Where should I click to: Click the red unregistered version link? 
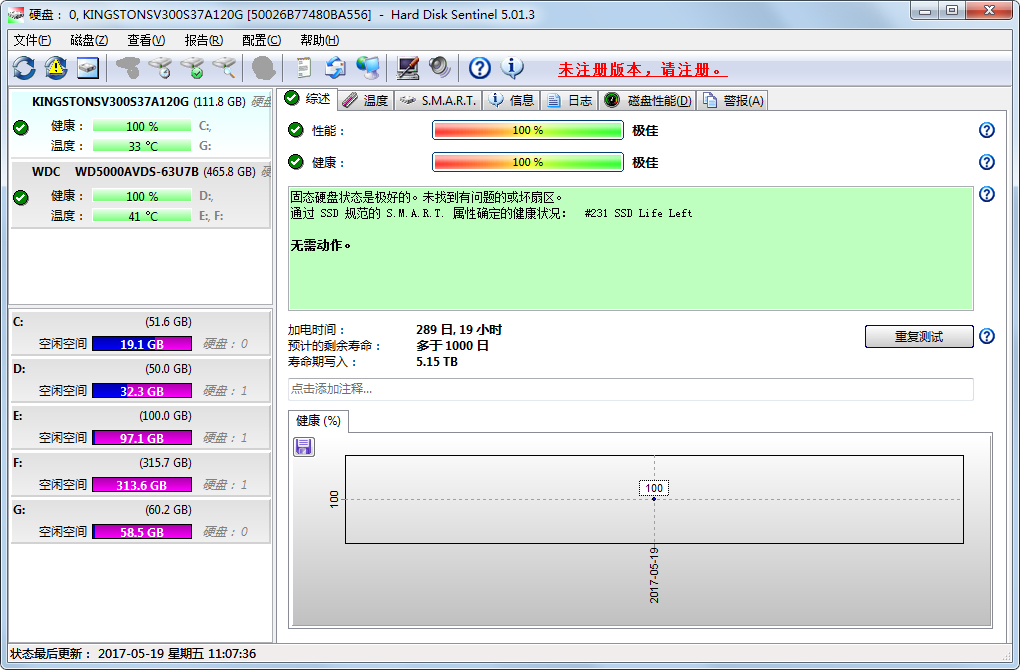coord(642,70)
